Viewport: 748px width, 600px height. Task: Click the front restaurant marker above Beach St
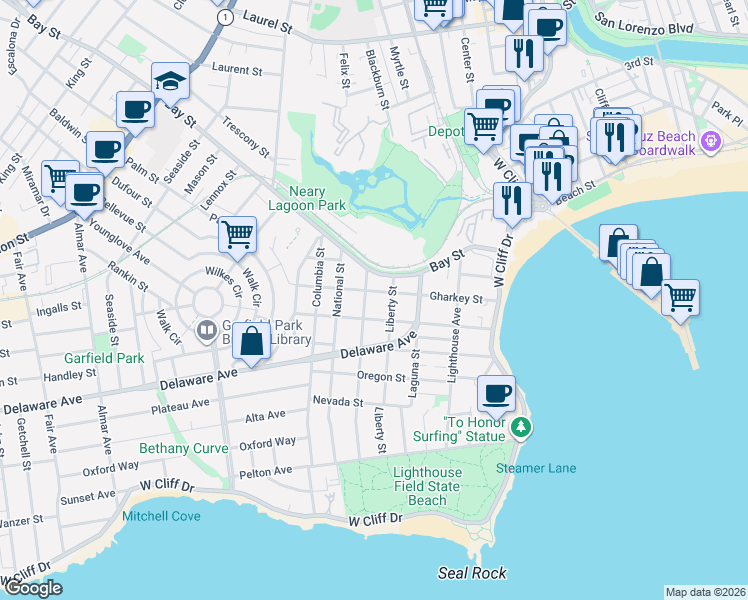[552, 177]
